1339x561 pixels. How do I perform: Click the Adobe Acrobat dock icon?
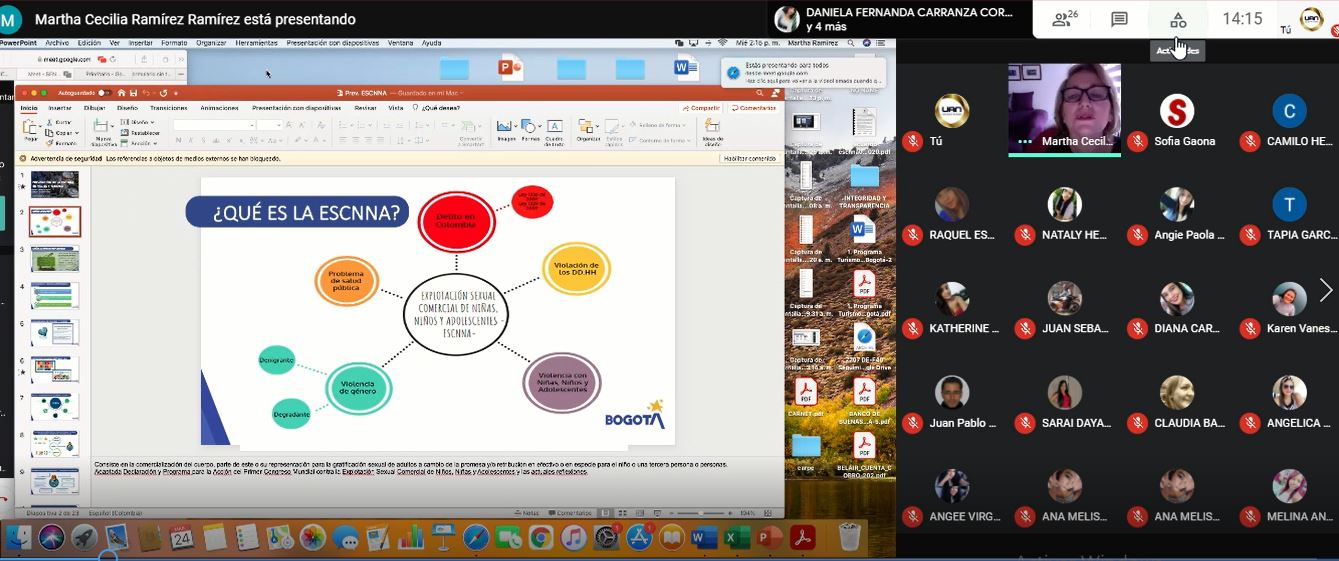click(803, 538)
